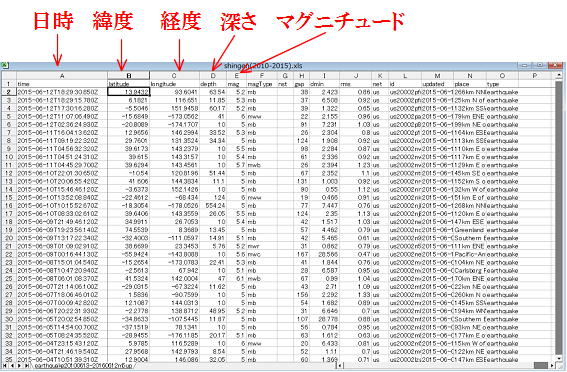The height and width of the screenshot is (372, 567).
Task: Select the Select All corner box
Action: click(x=8, y=76)
